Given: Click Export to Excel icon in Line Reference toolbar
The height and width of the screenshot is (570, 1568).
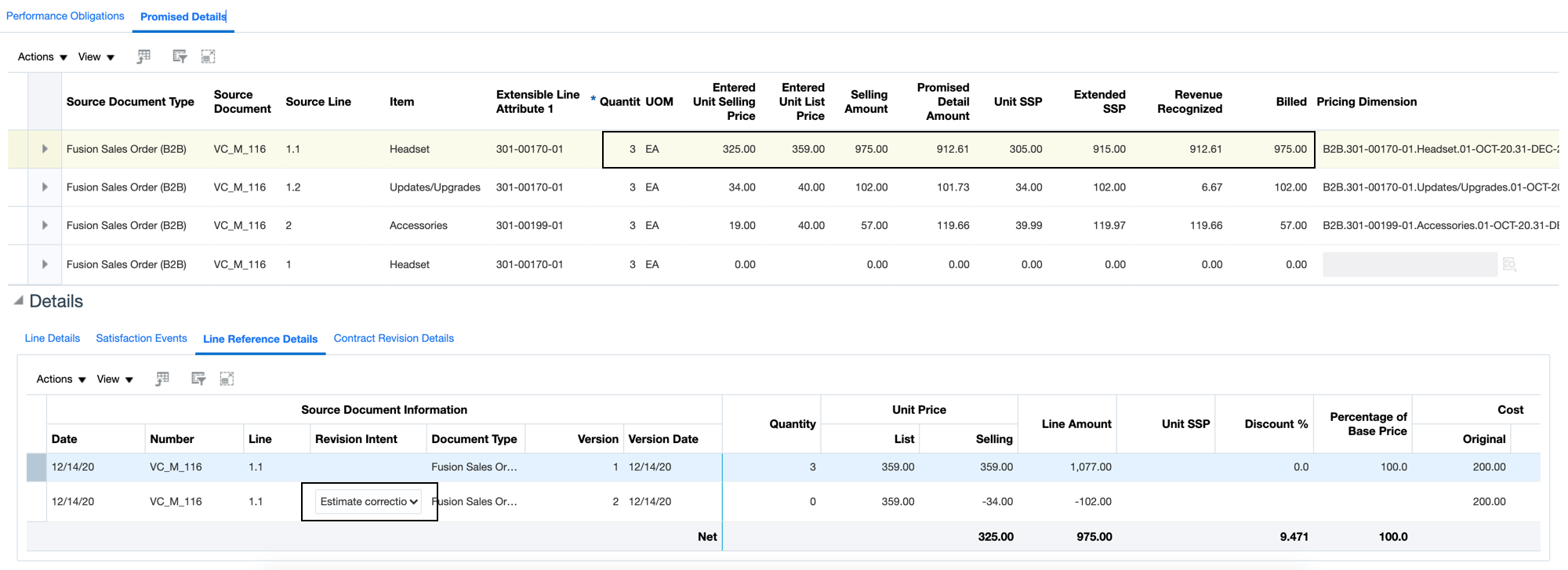Looking at the screenshot, I should (x=162, y=379).
